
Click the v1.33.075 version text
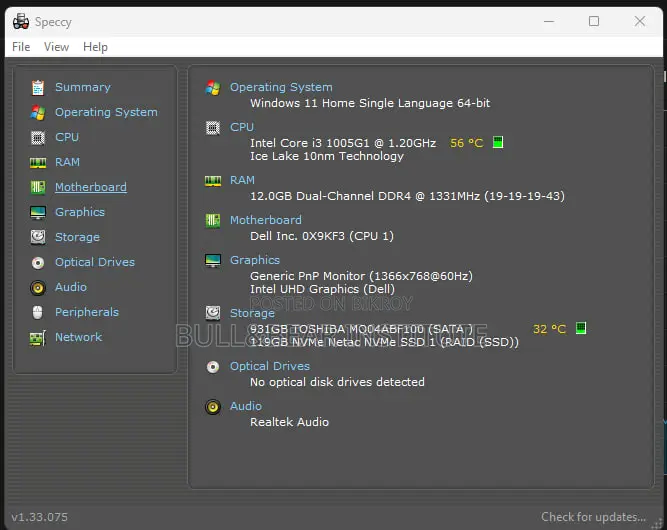40,517
